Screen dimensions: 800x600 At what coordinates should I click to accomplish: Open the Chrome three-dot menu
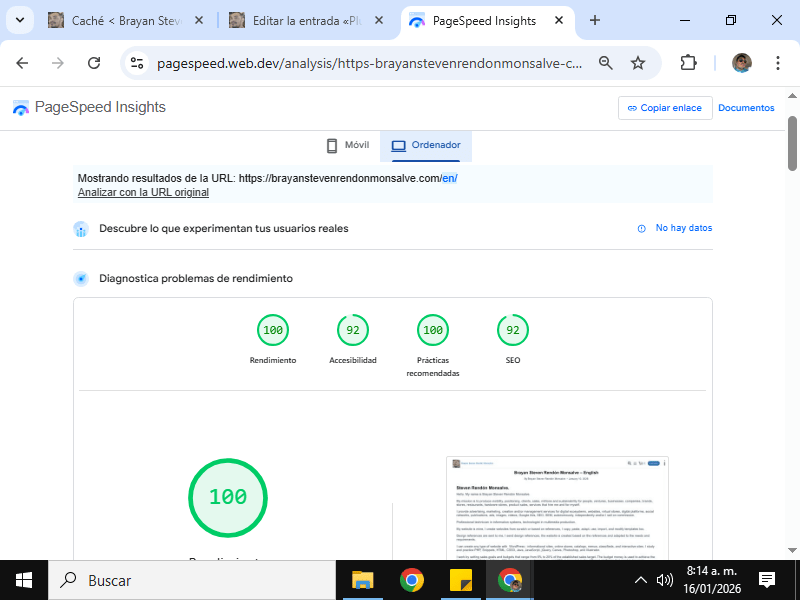pyautogui.click(x=778, y=63)
